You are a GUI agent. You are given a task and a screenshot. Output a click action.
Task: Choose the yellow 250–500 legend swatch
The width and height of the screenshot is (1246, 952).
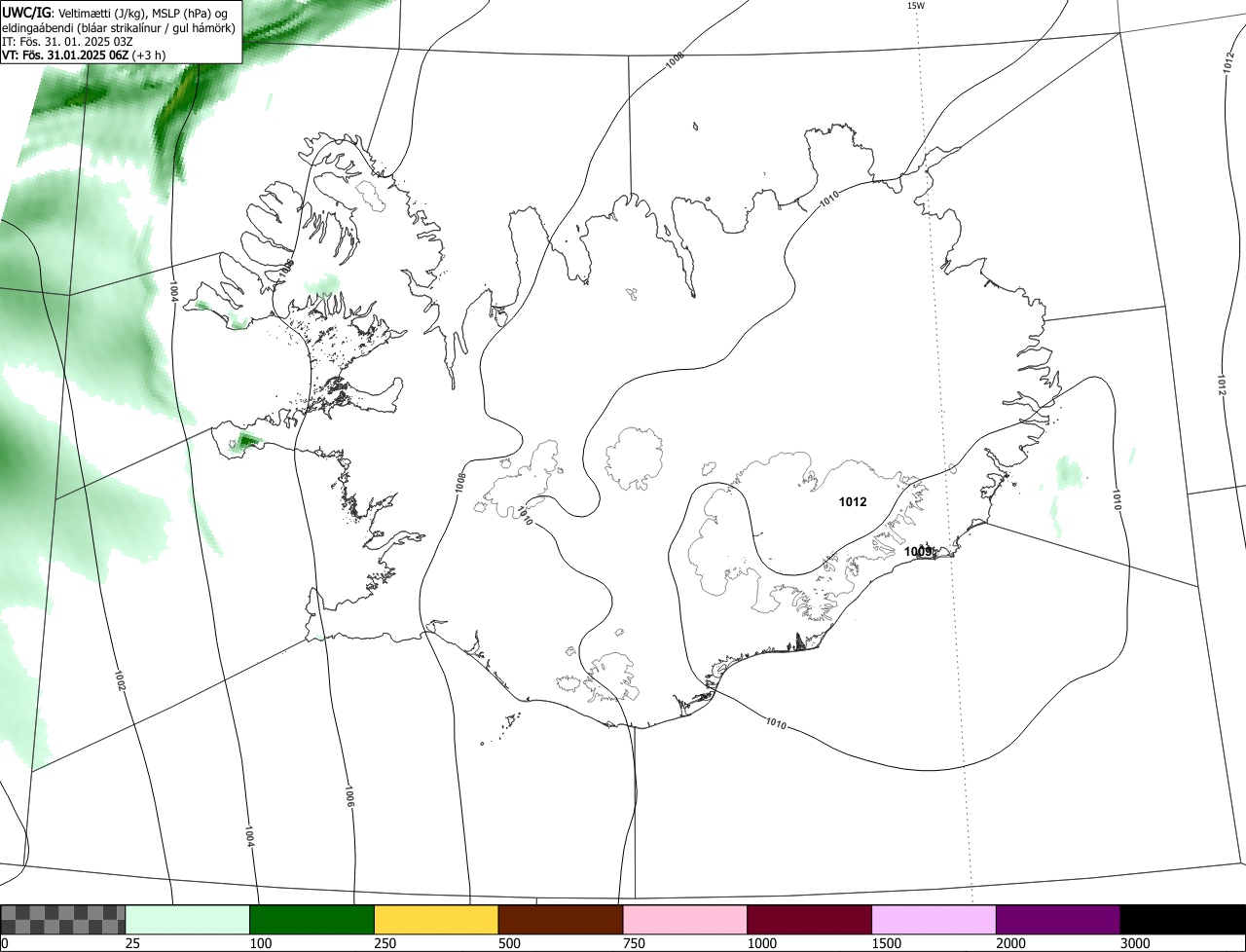[x=436, y=920]
